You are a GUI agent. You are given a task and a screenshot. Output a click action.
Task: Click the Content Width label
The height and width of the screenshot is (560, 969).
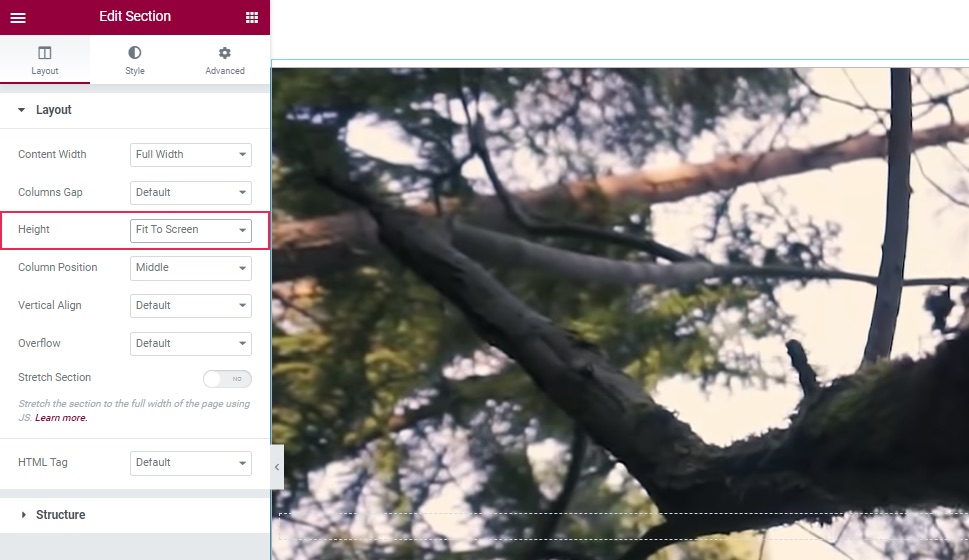coord(52,155)
